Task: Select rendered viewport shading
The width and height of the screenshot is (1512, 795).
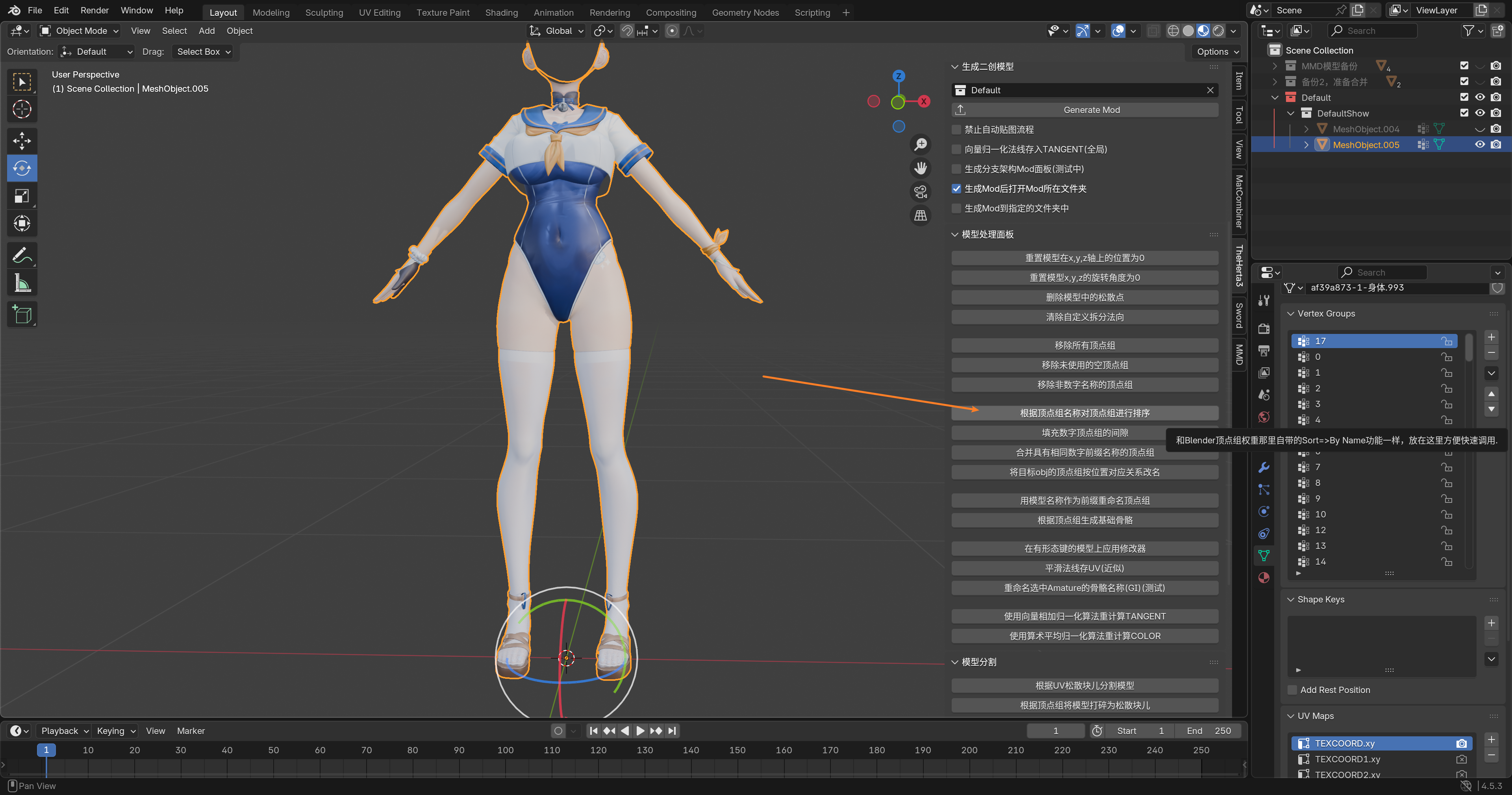Action: click(x=1219, y=31)
